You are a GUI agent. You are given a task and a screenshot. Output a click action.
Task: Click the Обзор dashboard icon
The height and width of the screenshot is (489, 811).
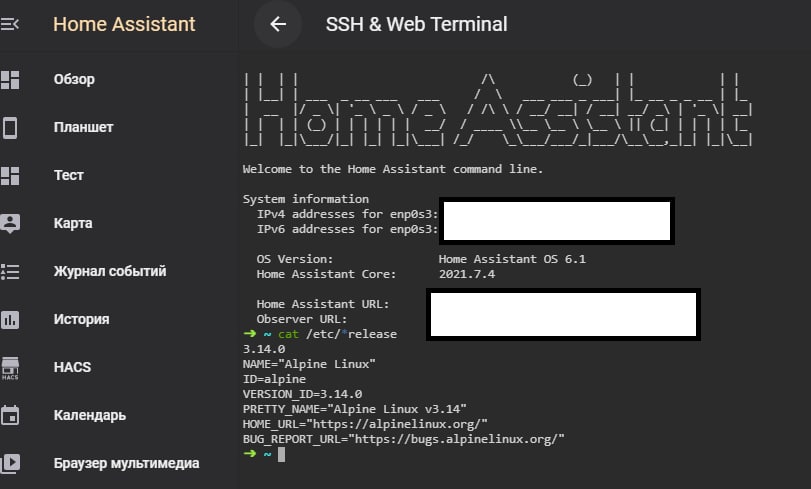click(10, 80)
